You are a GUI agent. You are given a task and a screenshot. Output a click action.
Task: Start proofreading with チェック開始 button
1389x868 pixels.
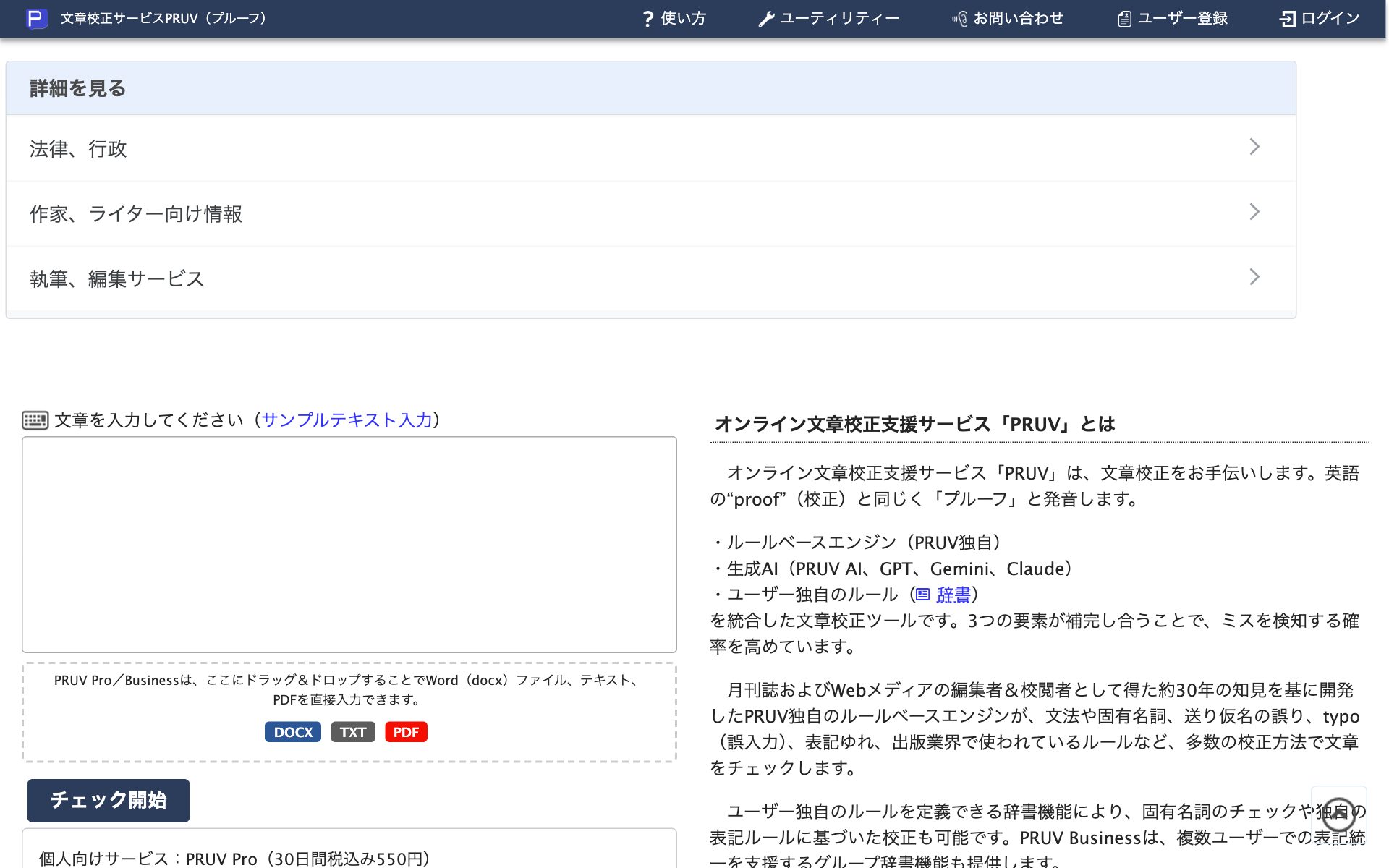(109, 800)
